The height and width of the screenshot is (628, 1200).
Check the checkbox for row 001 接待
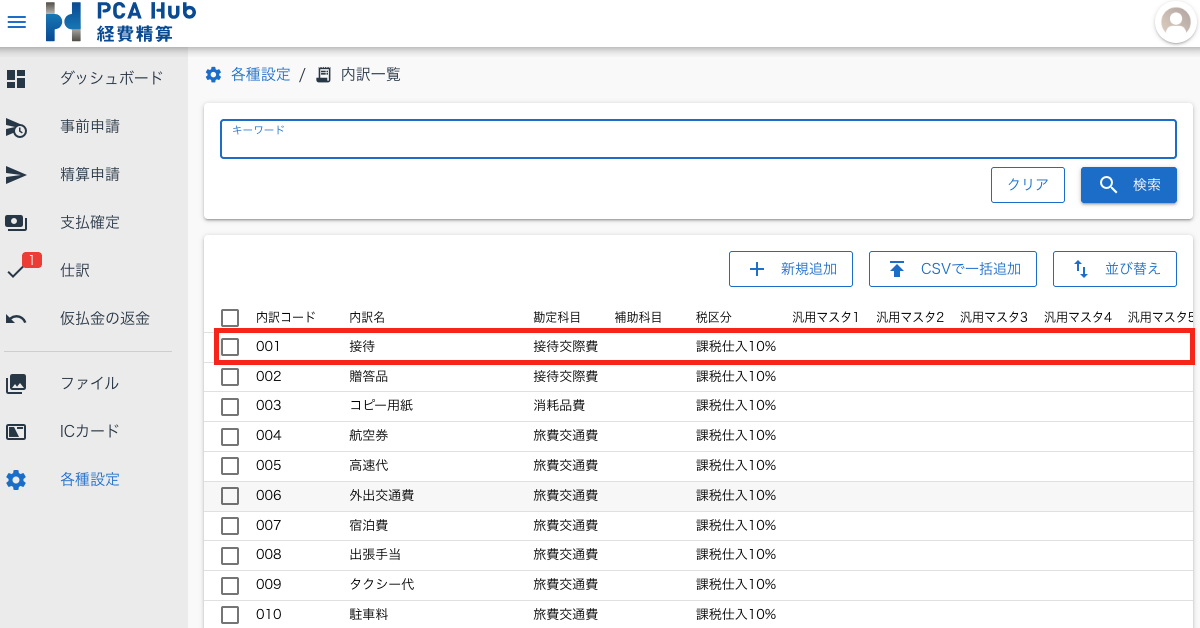tap(230, 347)
